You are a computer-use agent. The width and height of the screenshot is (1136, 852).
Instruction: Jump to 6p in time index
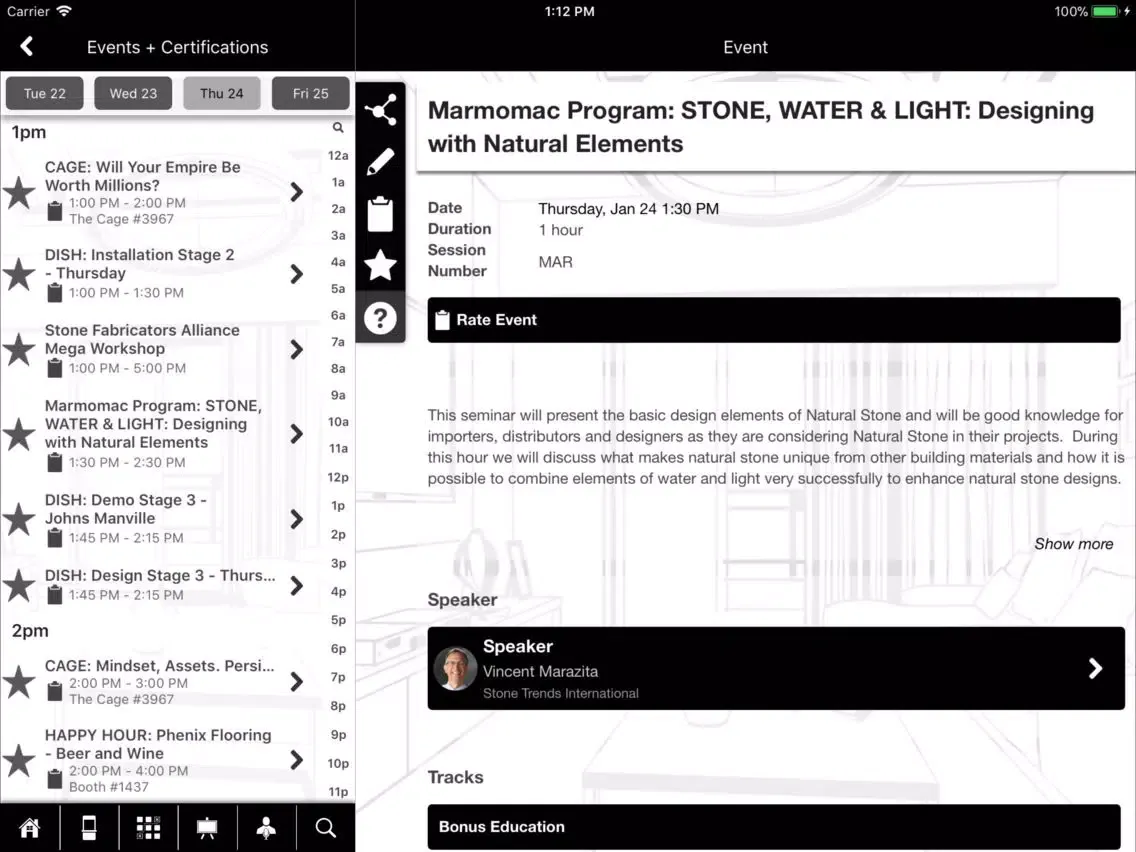coord(338,649)
